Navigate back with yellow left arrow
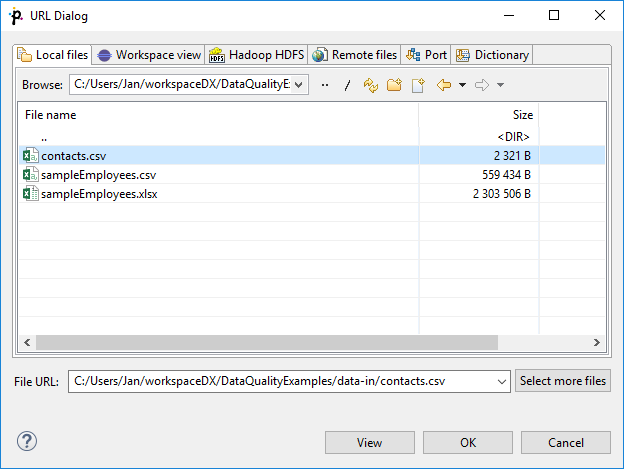 (444, 85)
